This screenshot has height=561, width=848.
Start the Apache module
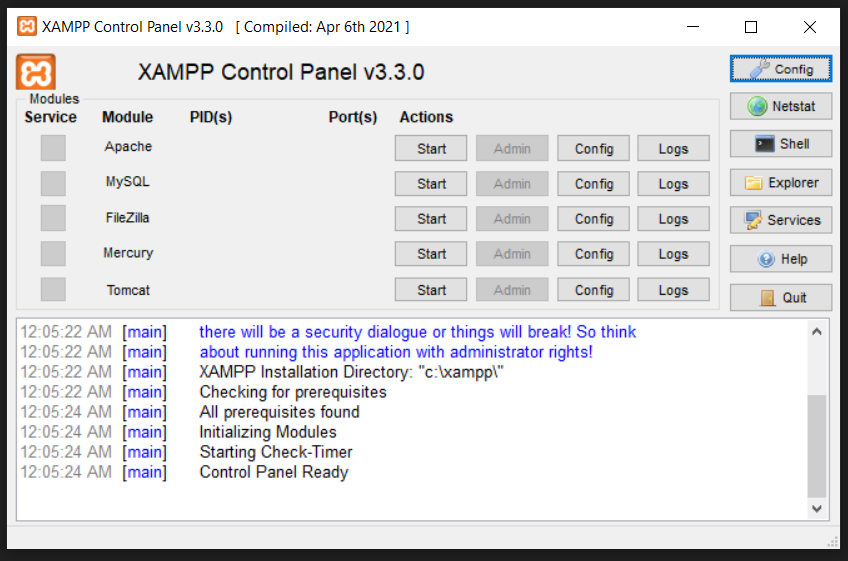click(431, 148)
